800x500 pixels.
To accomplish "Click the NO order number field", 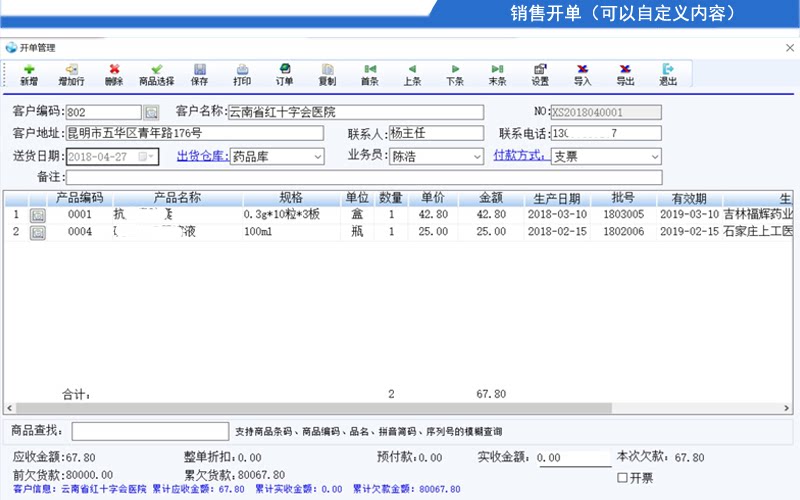I will pyautogui.click(x=606, y=112).
